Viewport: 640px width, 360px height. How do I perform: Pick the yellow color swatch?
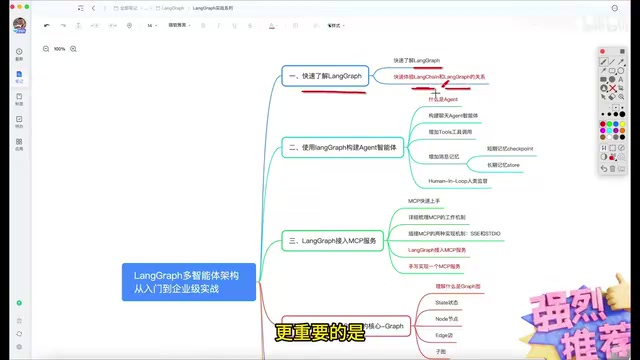coord(622,124)
